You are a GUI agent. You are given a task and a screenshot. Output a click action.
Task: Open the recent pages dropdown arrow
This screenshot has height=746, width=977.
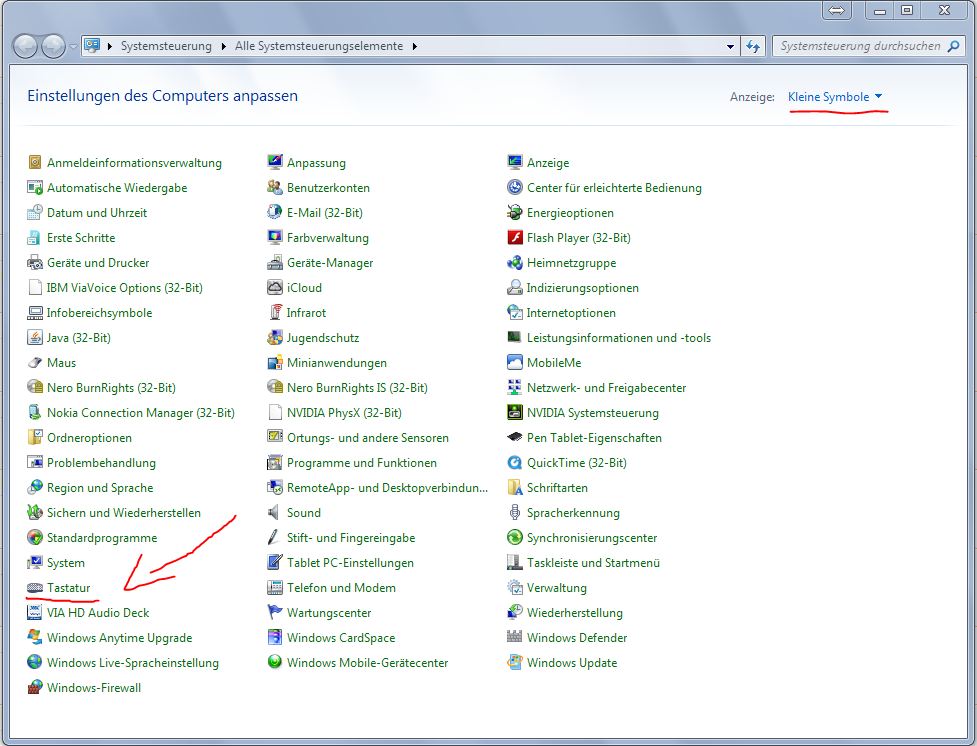[x=73, y=47]
